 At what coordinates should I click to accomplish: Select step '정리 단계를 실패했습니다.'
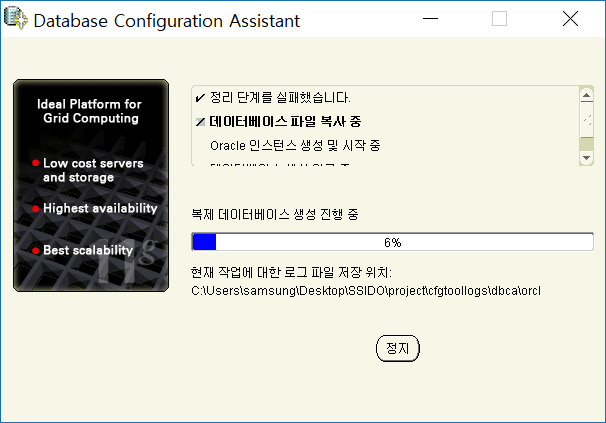pos(280,97)
